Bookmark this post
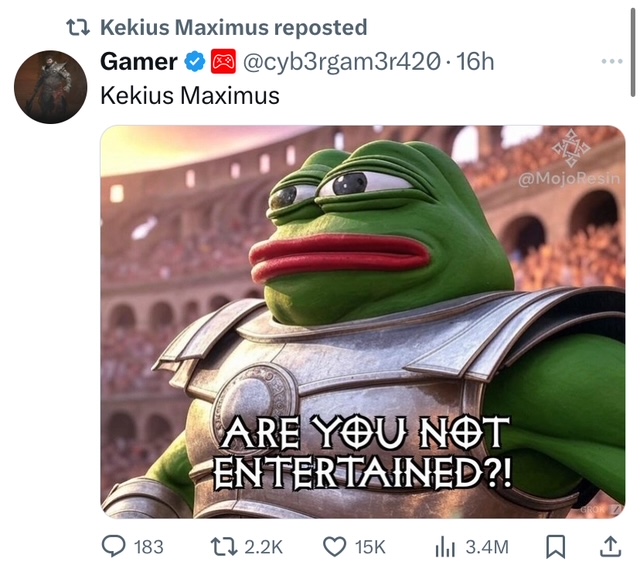 556,547
